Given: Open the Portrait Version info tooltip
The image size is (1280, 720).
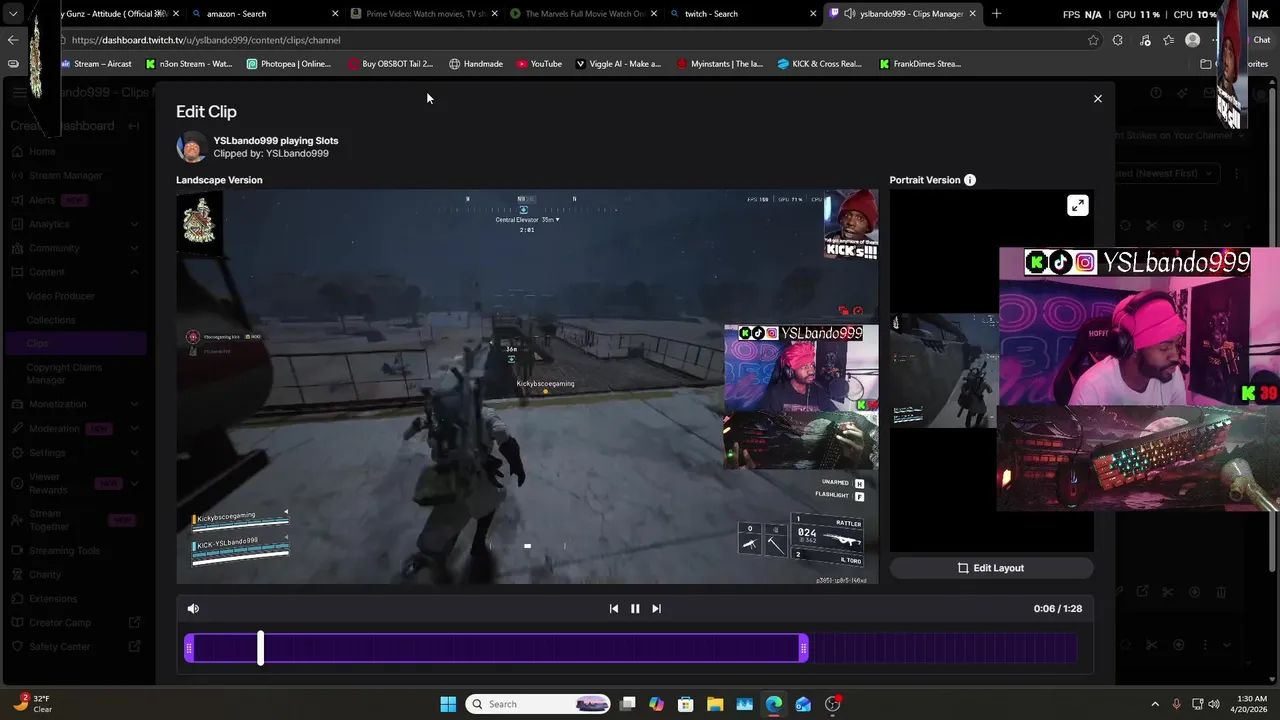Looking at the screenshot, I should (x=970, y=180).
